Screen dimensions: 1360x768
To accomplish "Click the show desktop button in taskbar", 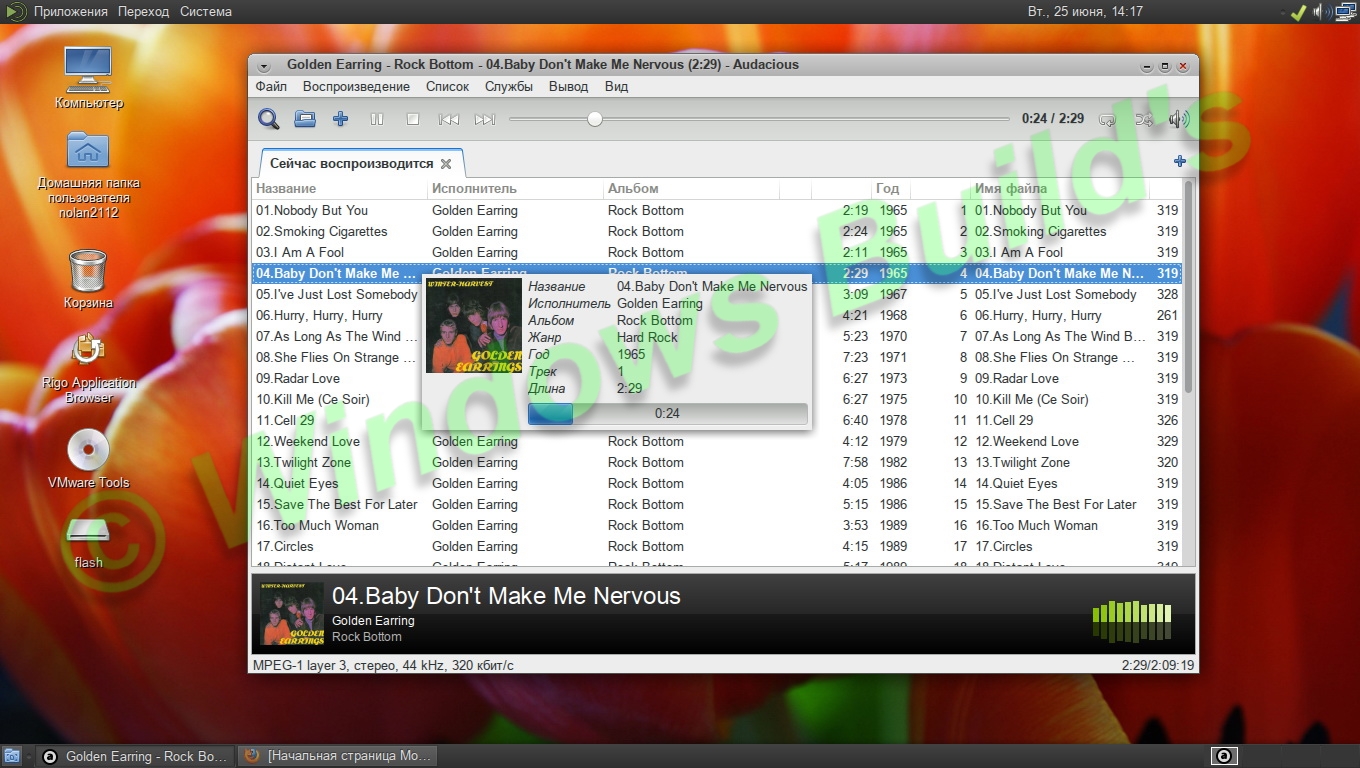I will click(12, 756).
